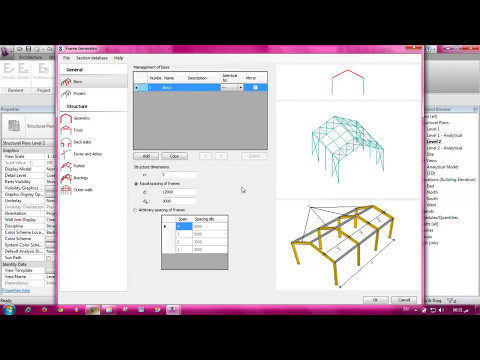This screenshot has height=360, width=480.
Task: Click the d field showing 12000
Action: [x=179, y=192]
